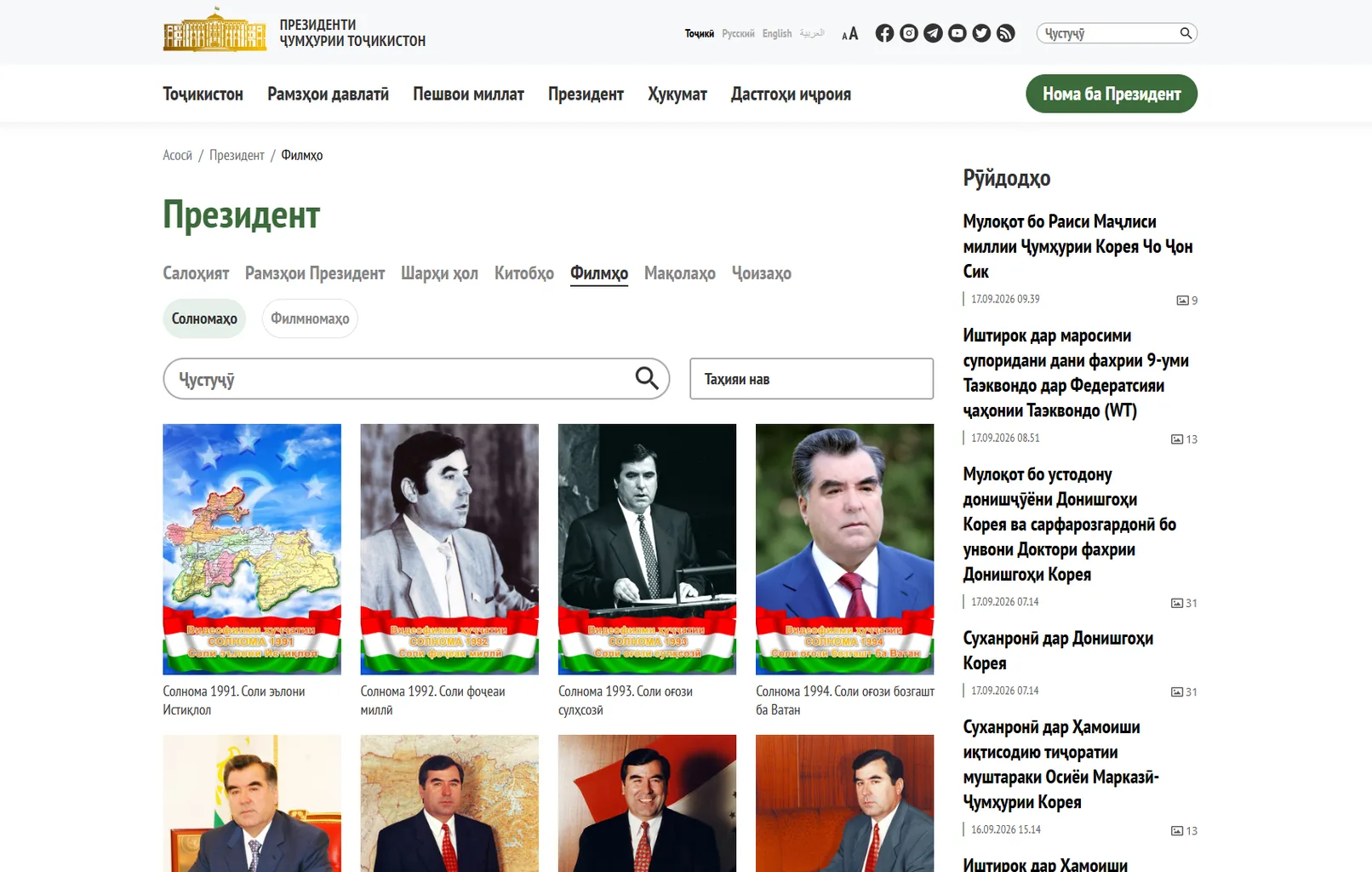Select the 'Солномаҳо' filter pill
Viewport: 1372px width, 872px height.
click(204, 318)
